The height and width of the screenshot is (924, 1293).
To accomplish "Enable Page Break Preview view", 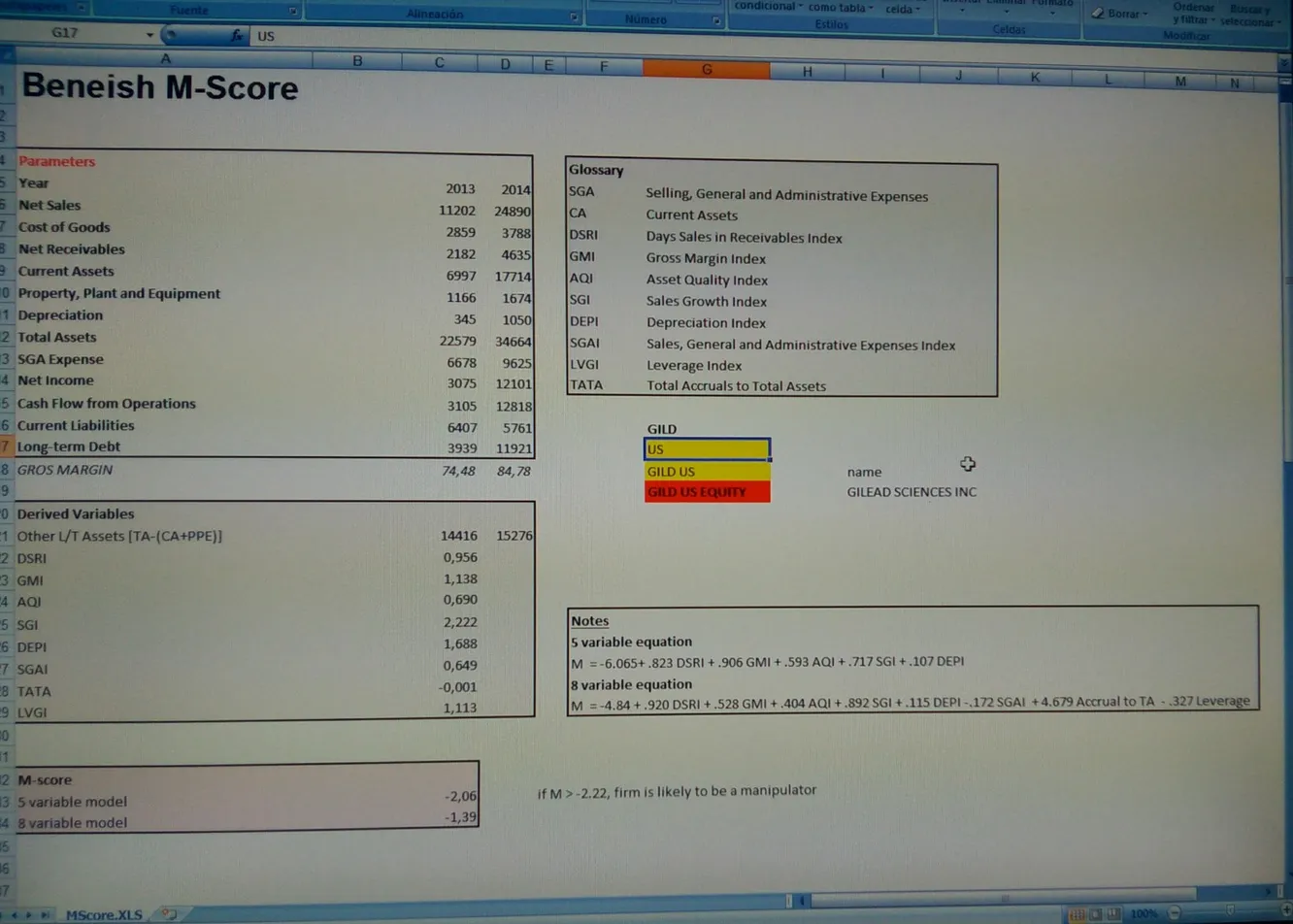I will [x=1112, y=914].
